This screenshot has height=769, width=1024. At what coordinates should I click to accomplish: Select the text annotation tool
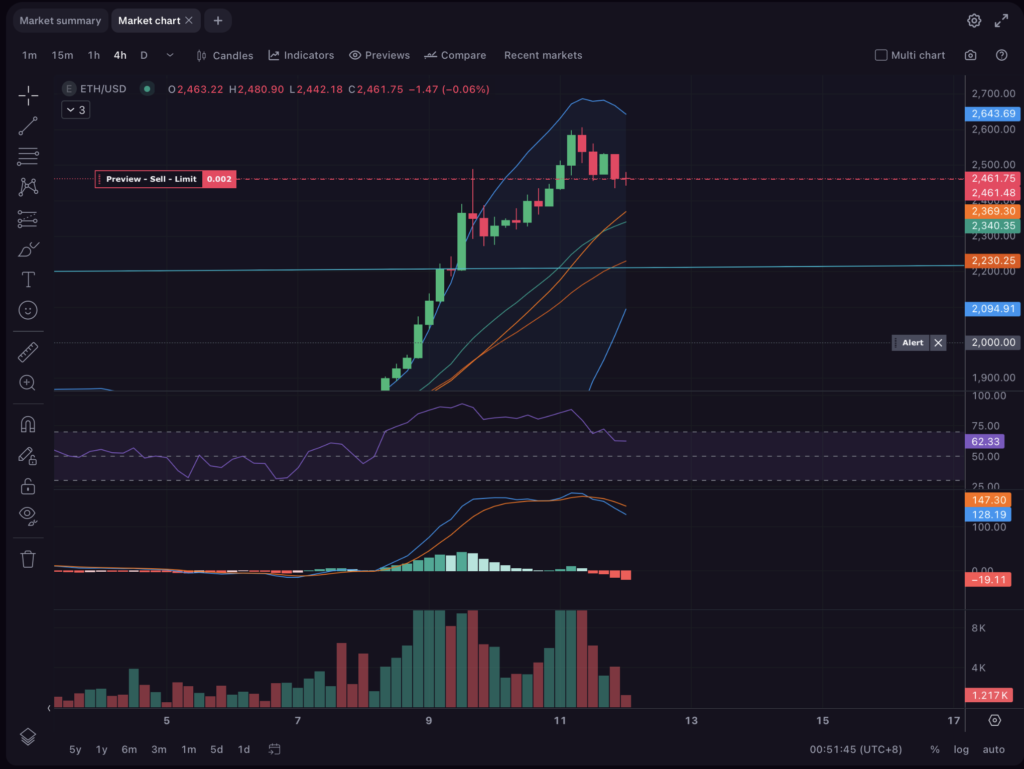[27, 280]
